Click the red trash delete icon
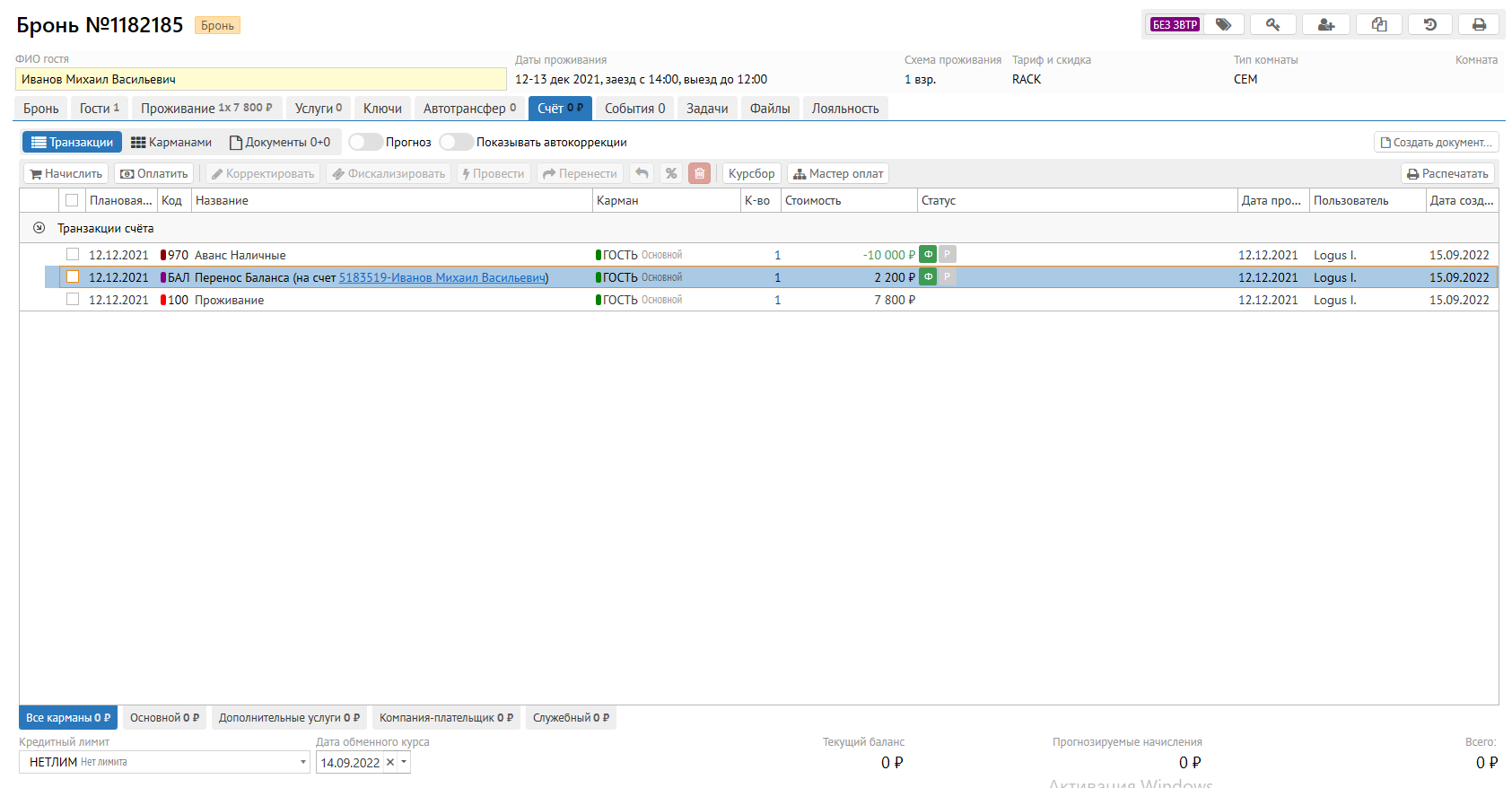The height and width of the screenshot is (788, 1512). tap(699, 173)
